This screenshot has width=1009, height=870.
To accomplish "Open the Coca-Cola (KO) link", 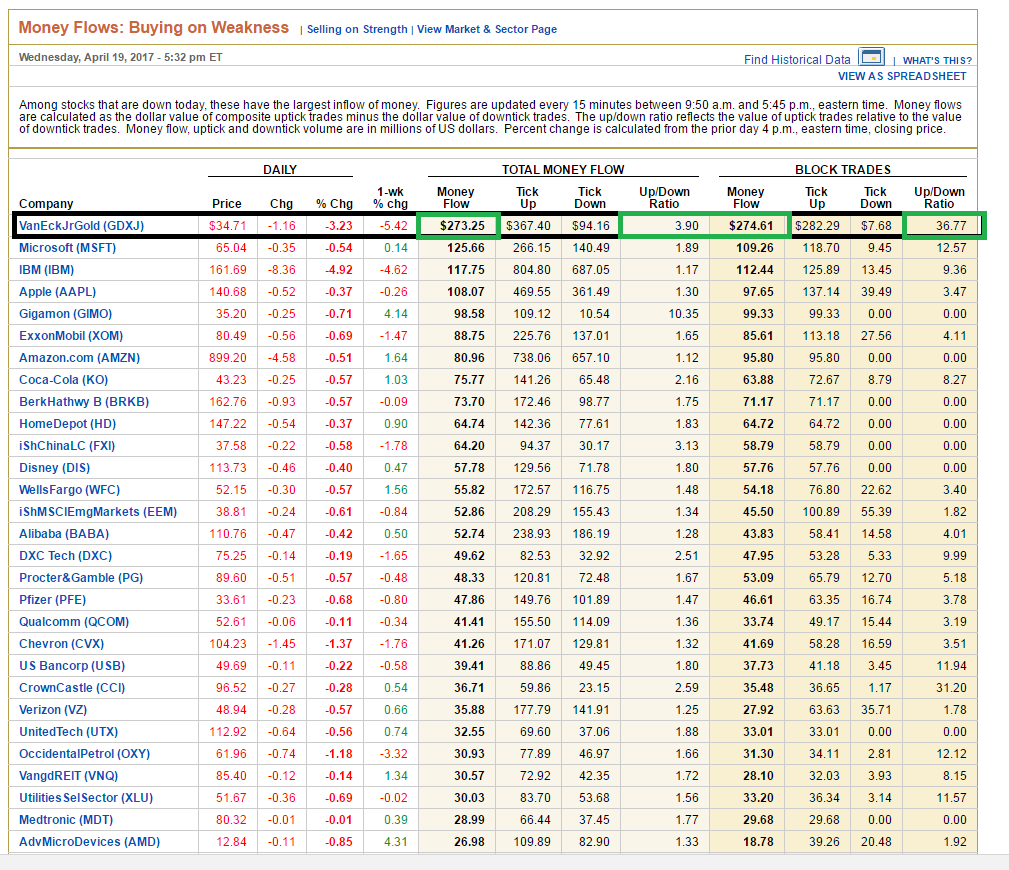I will coord(64,380).
